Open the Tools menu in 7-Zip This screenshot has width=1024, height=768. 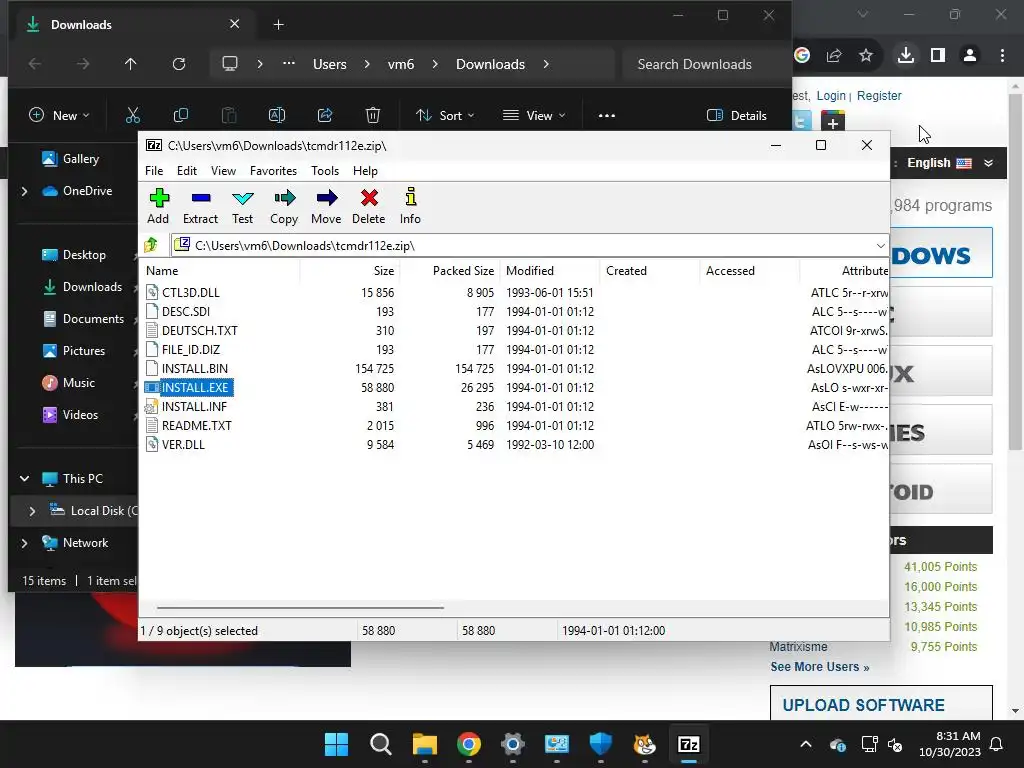pyautogui.click(x=325, y=170)
